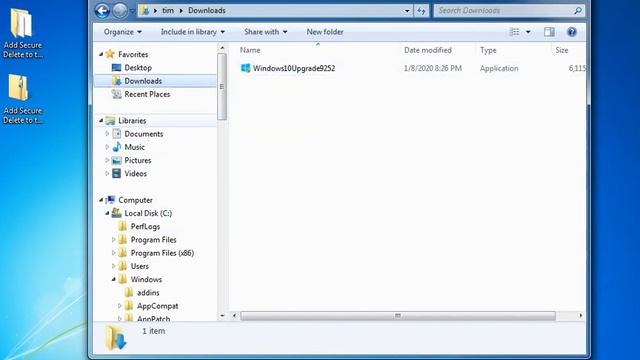Select the Videos library
This screenshot has width=640, height=360.
136,173
